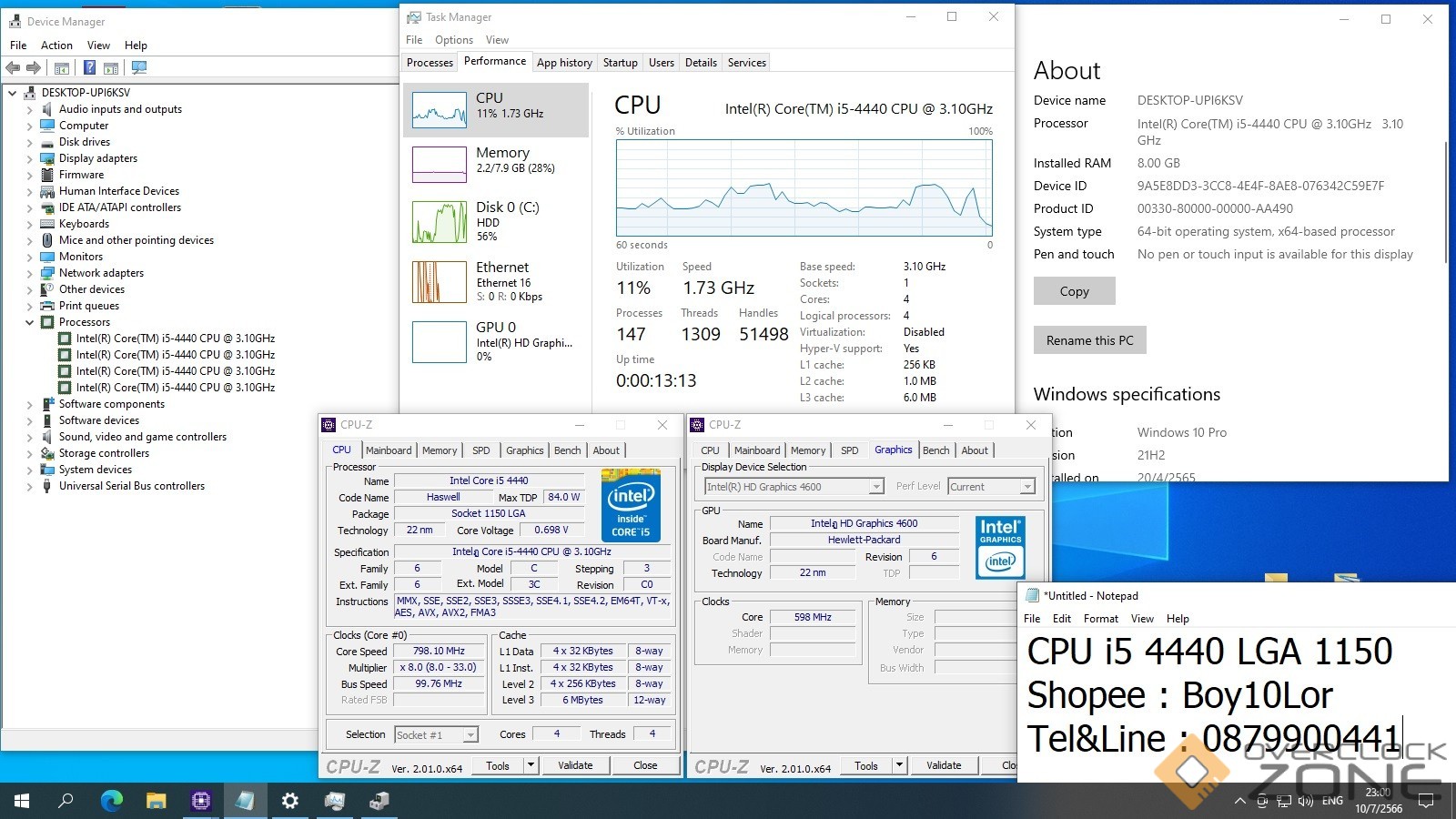Click Validate in the right CPU-Z window
The width and height of the screenshot is (1456, 819).
pyautogui.click(x=944, y=765)
